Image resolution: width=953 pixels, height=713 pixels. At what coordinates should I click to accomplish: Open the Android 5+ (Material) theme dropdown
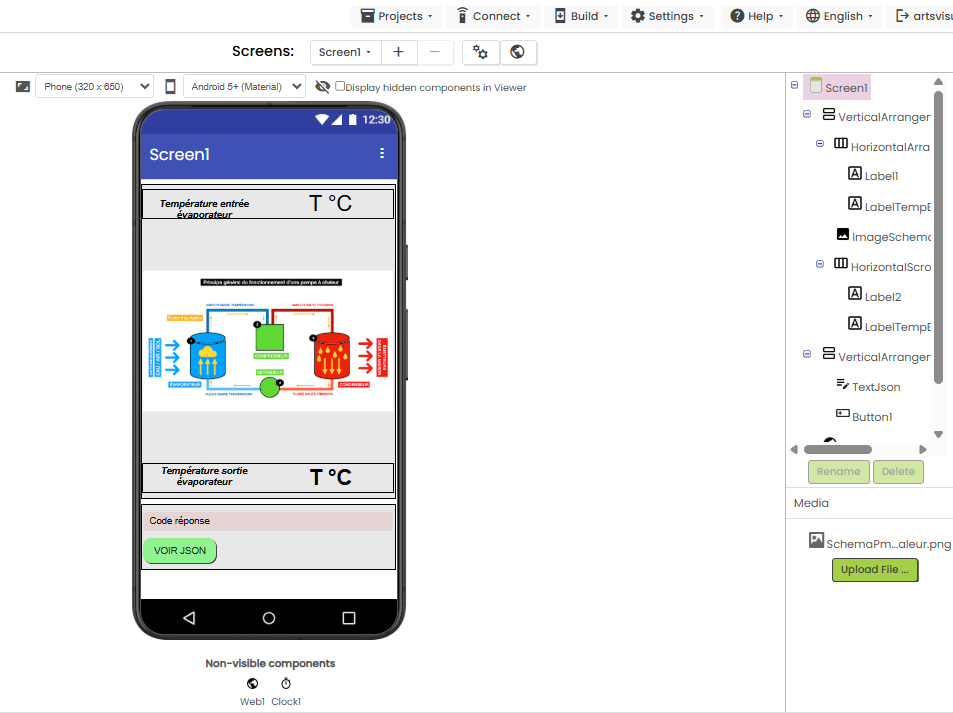[x=244, y=87]
